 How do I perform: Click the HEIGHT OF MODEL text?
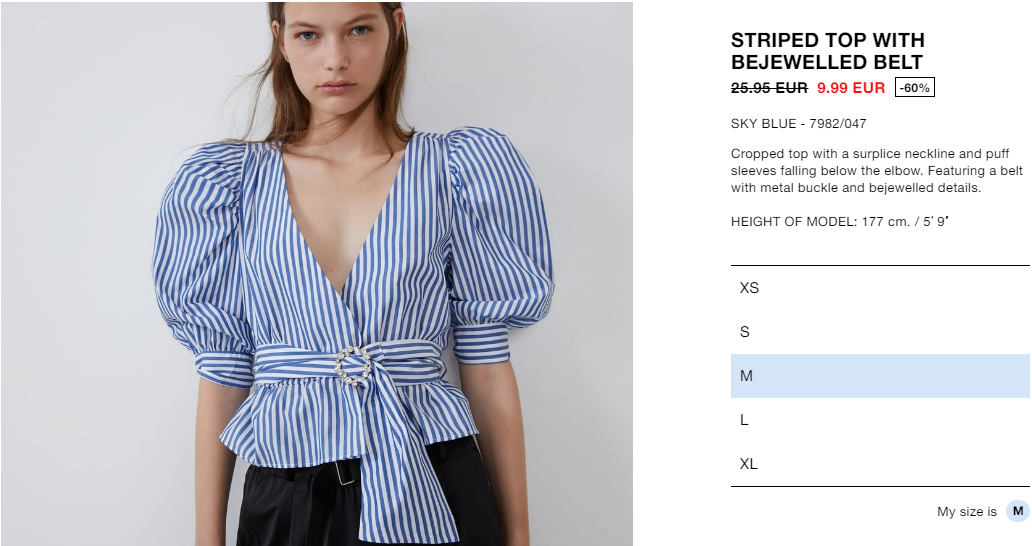pyautogui.click(x=839, y=222)
